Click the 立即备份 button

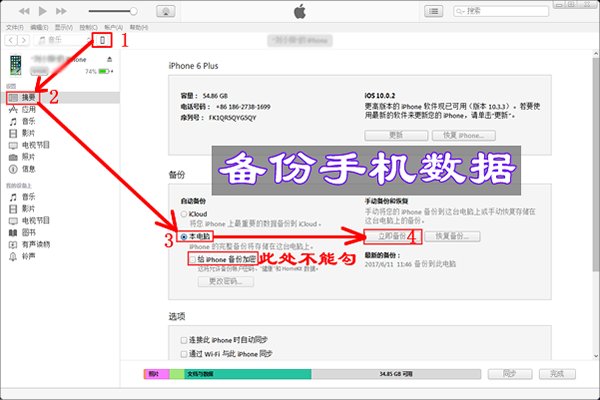[392, 236]
